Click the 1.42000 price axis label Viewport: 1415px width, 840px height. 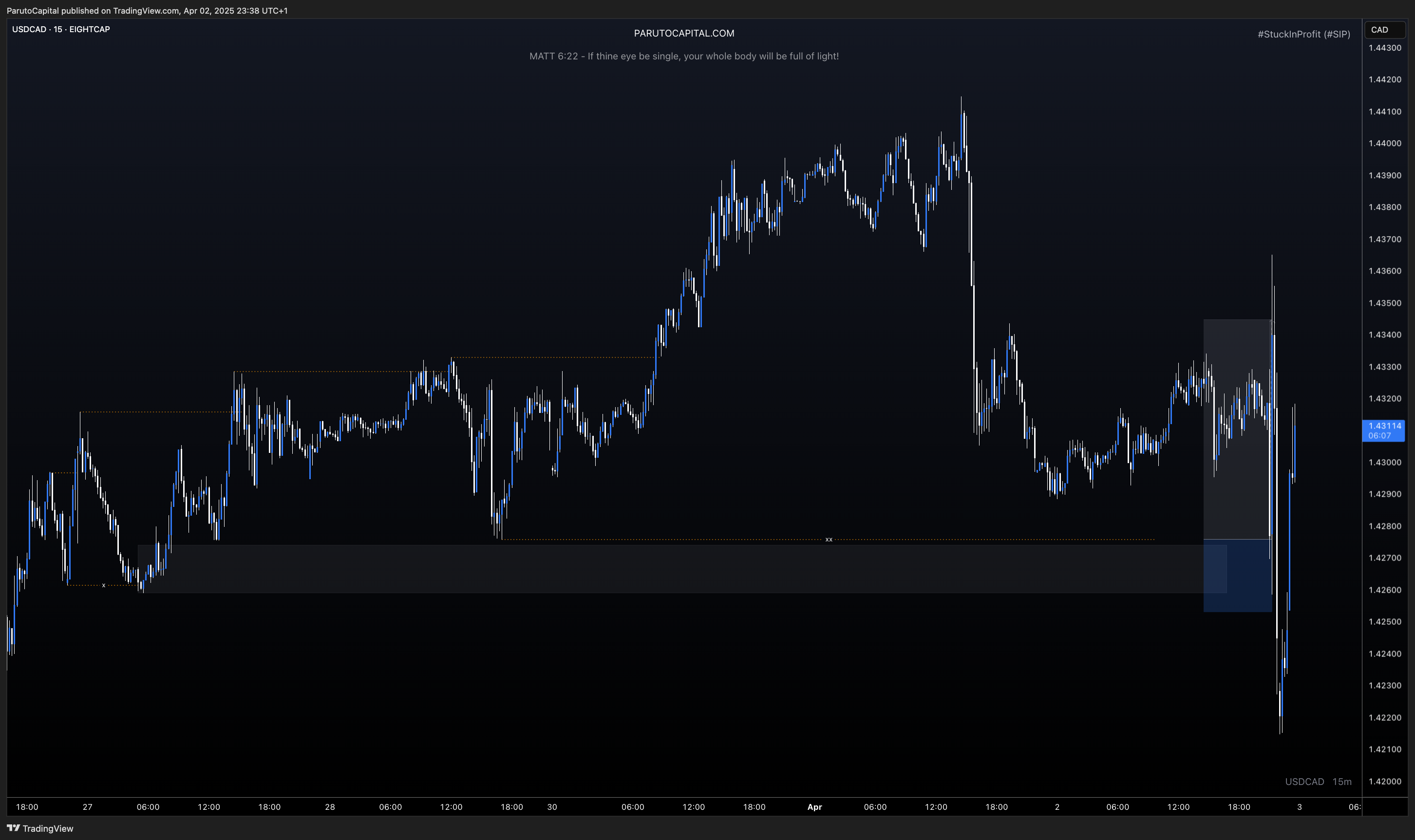[x=1384, y=781]
